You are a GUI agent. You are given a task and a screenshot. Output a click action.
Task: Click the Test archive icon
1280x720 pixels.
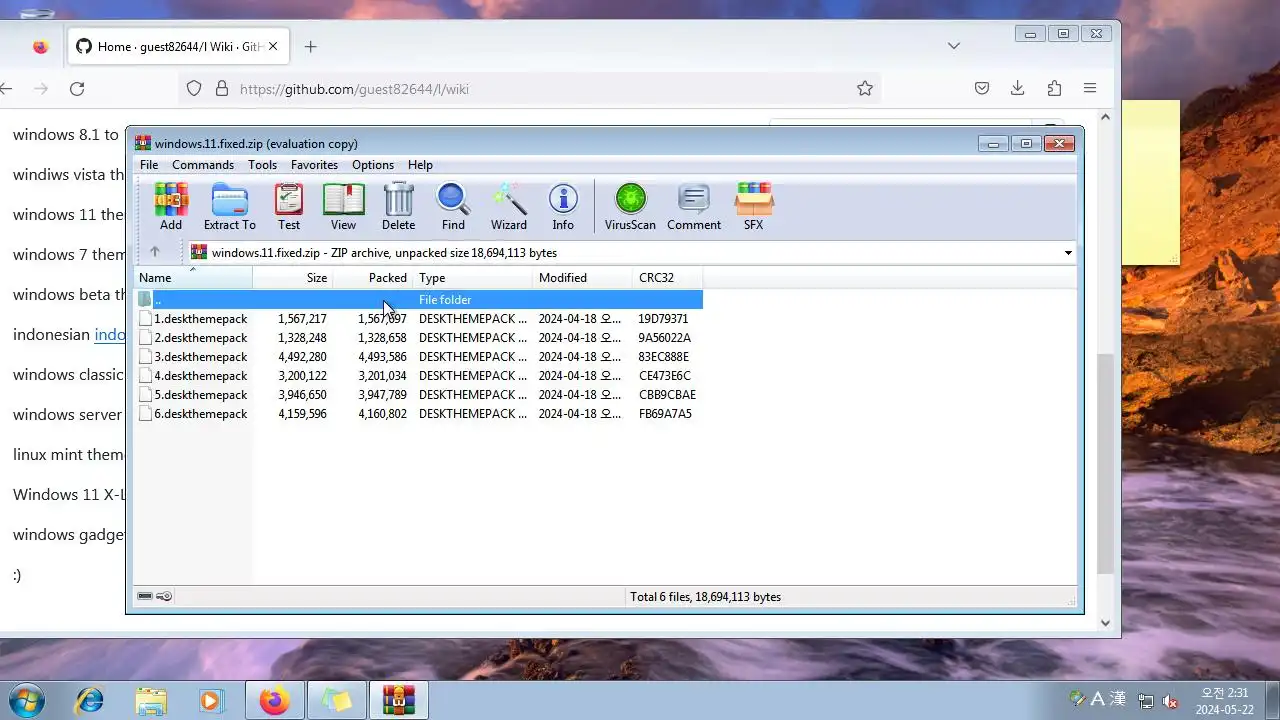point(289,207)
